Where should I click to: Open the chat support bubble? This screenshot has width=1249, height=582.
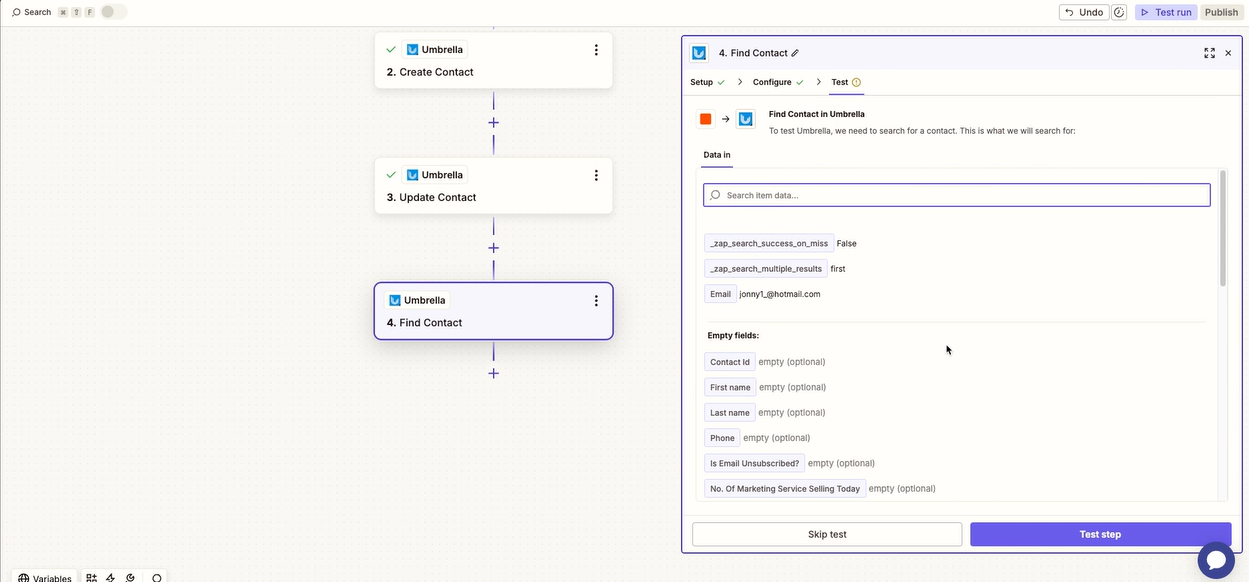(1216, 560)
